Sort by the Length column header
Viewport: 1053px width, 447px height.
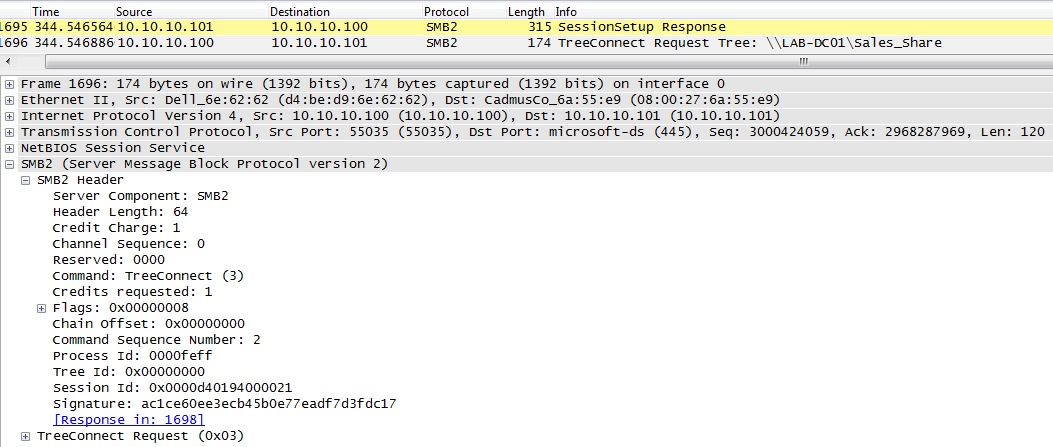[x=526, y=11]
